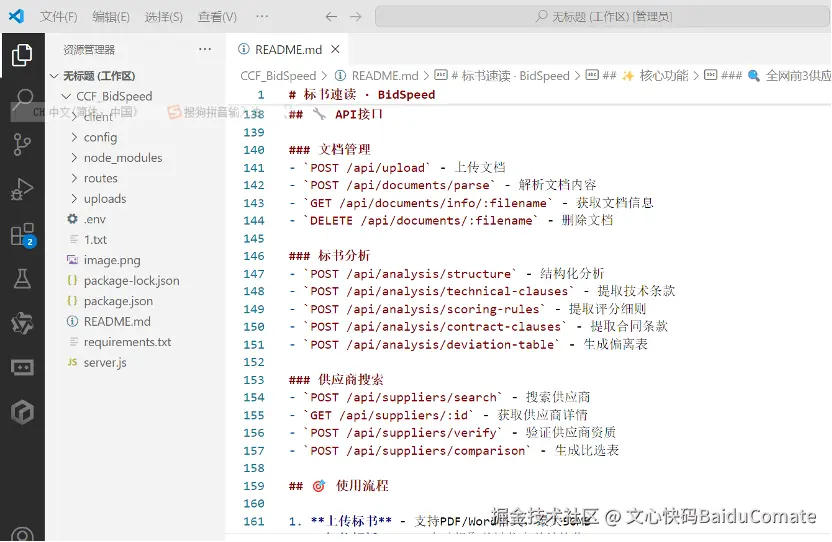
Task: Click the title bar command search box
Action: (602, 16)
